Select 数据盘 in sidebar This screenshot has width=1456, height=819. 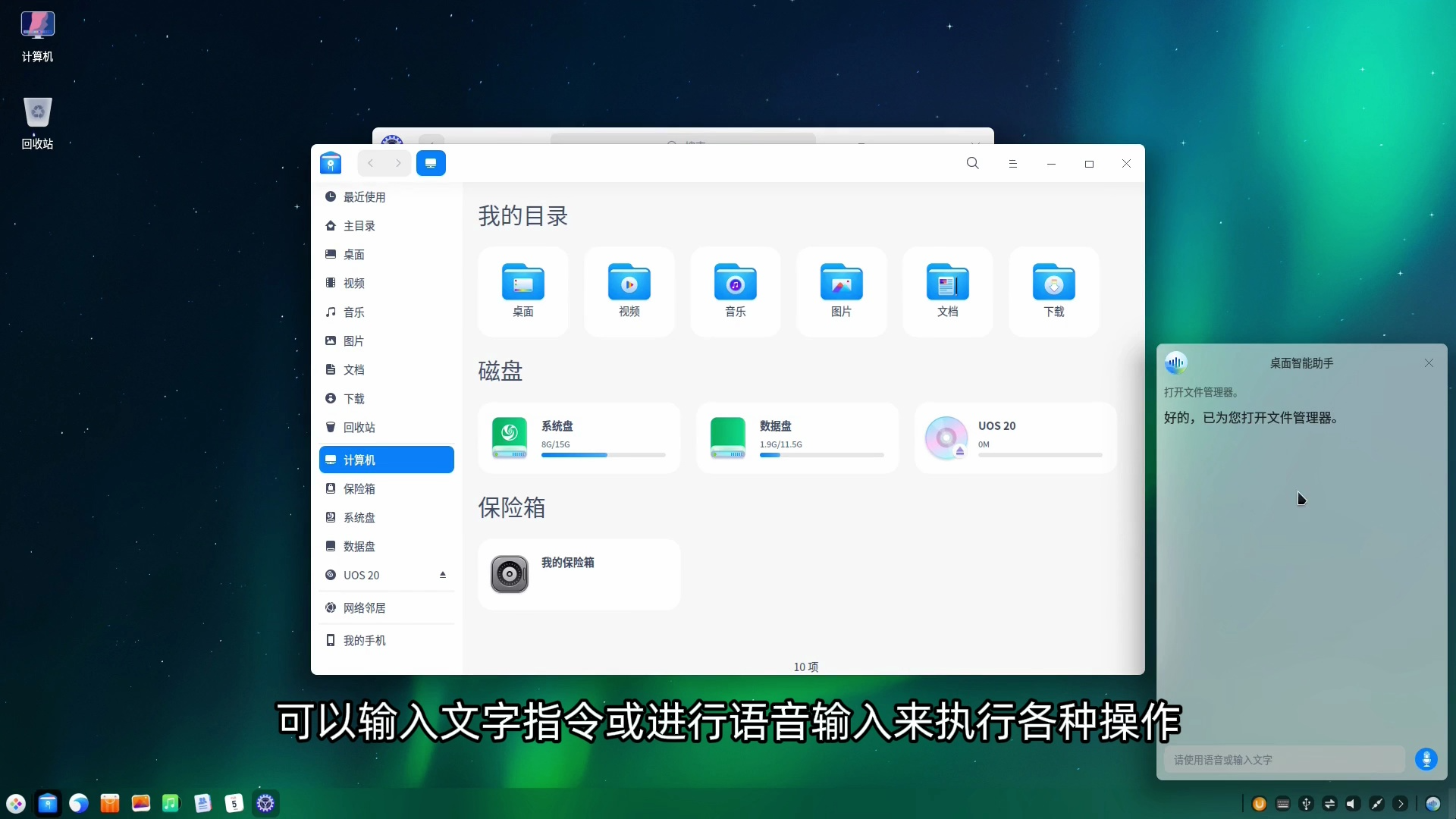(387, 546)
